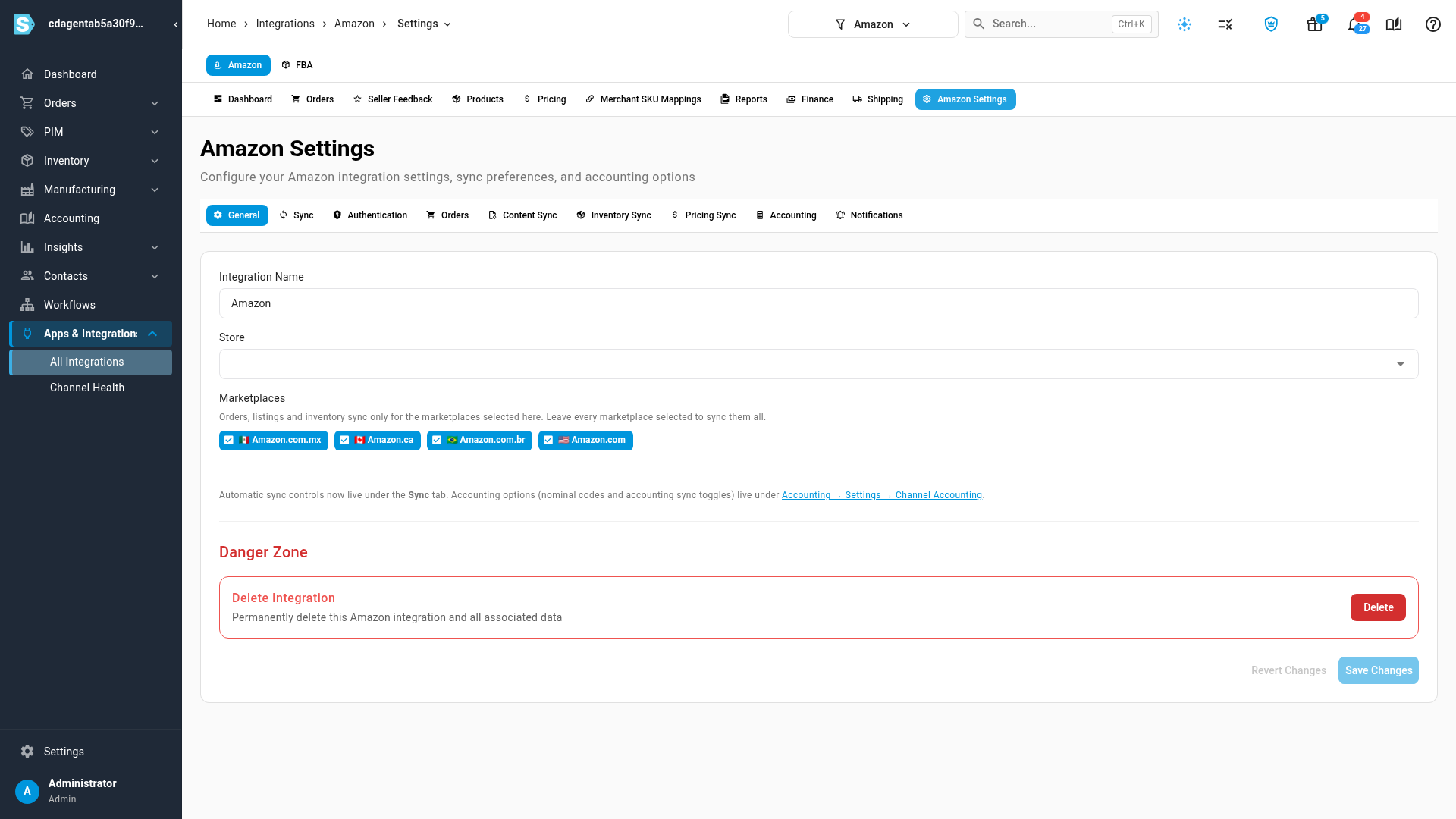Open Workflows in the left sidebar
Screen dimensions: 1456x819
tap(91, 305)
